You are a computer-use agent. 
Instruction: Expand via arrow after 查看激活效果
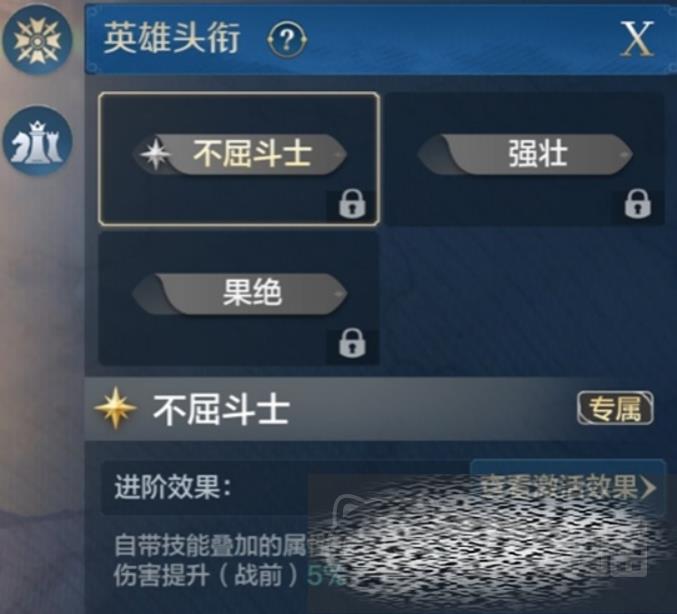[649, 488]
